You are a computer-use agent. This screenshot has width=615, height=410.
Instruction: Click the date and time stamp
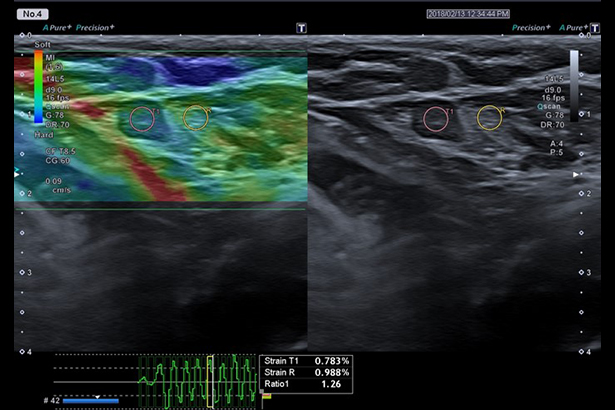[x=467, y=13]
